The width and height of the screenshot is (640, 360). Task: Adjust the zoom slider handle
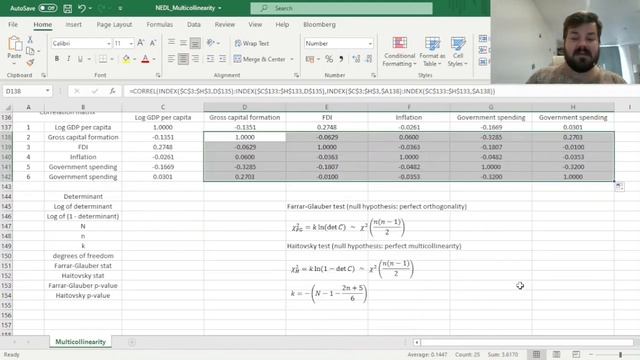[620, 355]
